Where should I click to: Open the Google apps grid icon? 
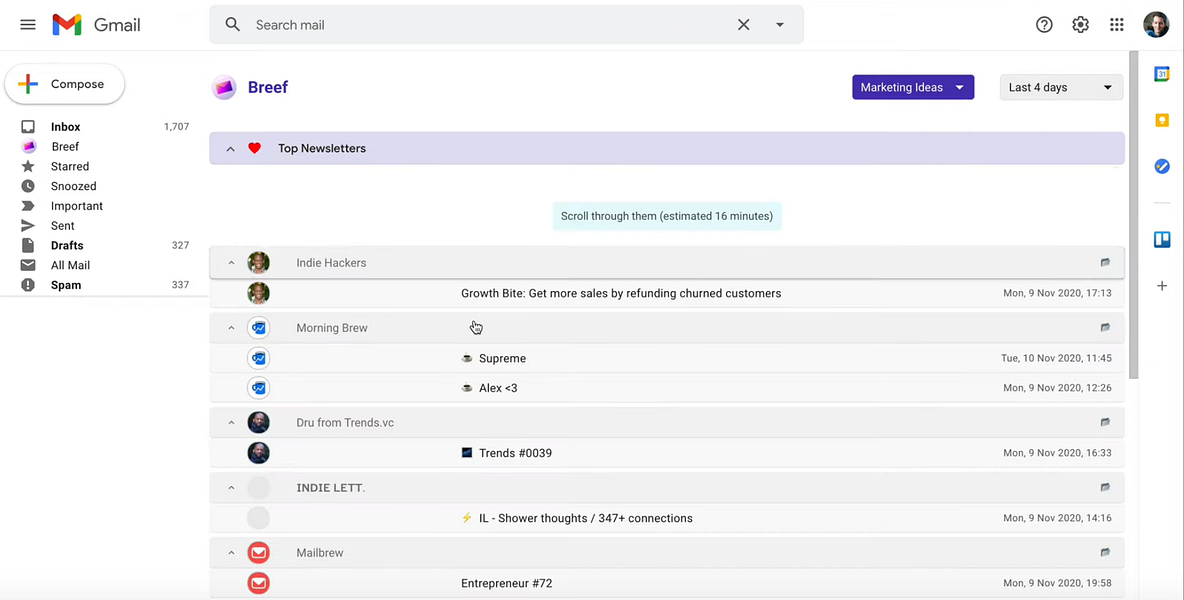1117,25
